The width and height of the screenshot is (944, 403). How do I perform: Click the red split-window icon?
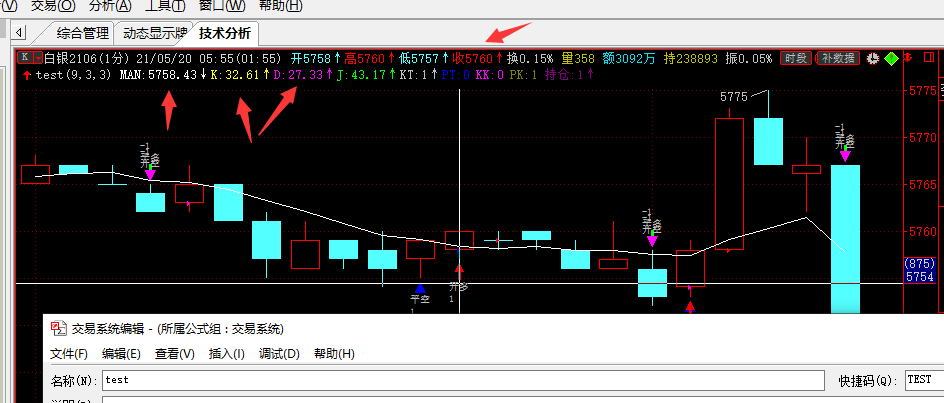(927, 57)
